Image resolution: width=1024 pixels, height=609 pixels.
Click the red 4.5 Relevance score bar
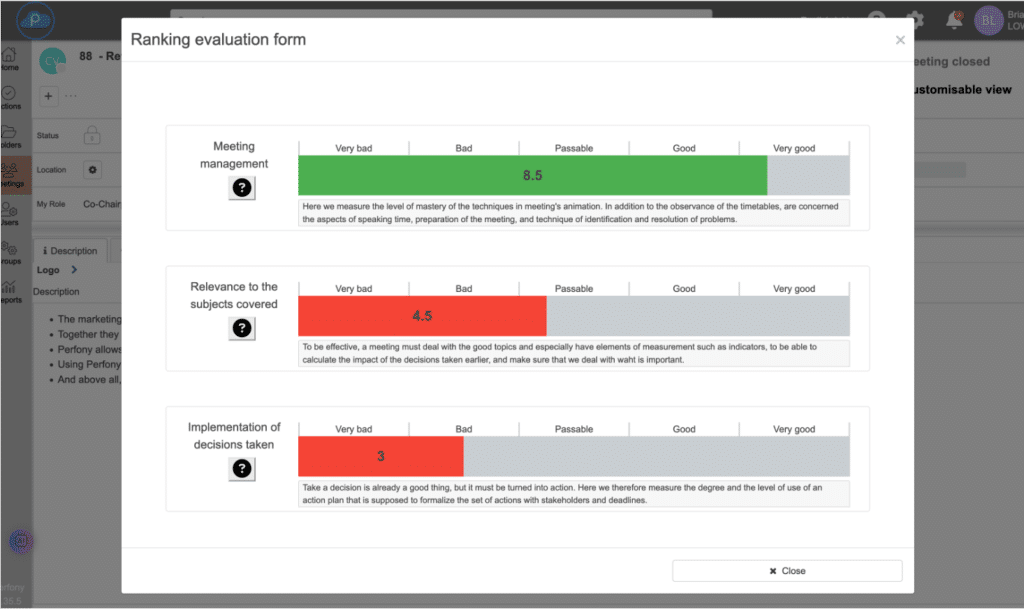422,316
